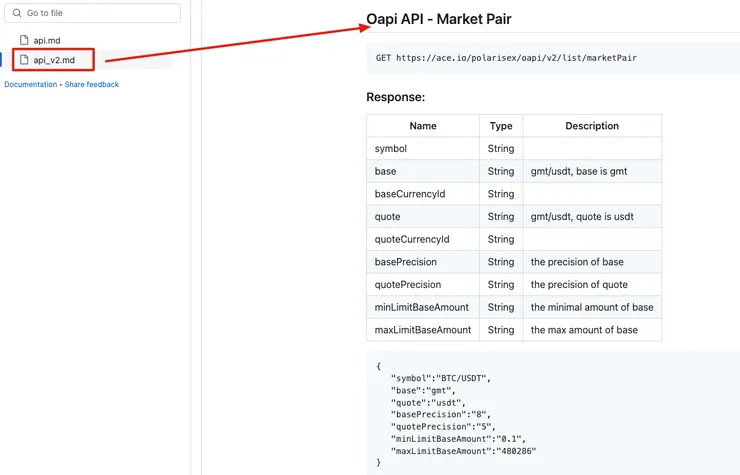This screenshot has width=740, height=475.
Task: Open api.md in the file tree
Action: 47,40
